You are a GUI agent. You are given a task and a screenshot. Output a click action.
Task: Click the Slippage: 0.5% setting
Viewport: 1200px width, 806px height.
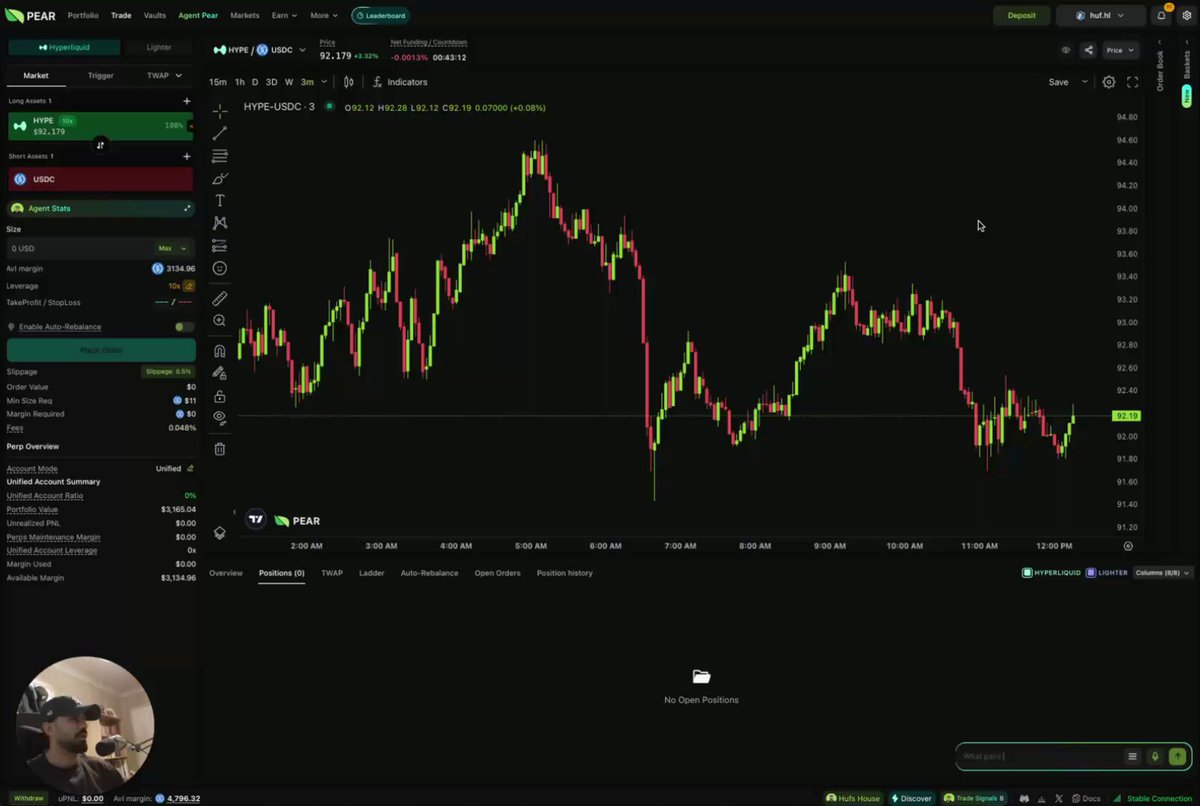click(x=167, y=371)
